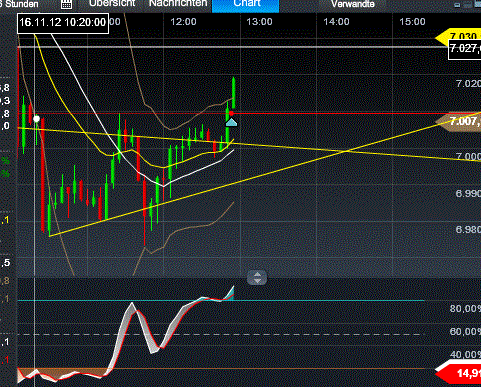481x387 pixels.
Task: Open the Nachrichten tab
Action: [x=178, y=3]
